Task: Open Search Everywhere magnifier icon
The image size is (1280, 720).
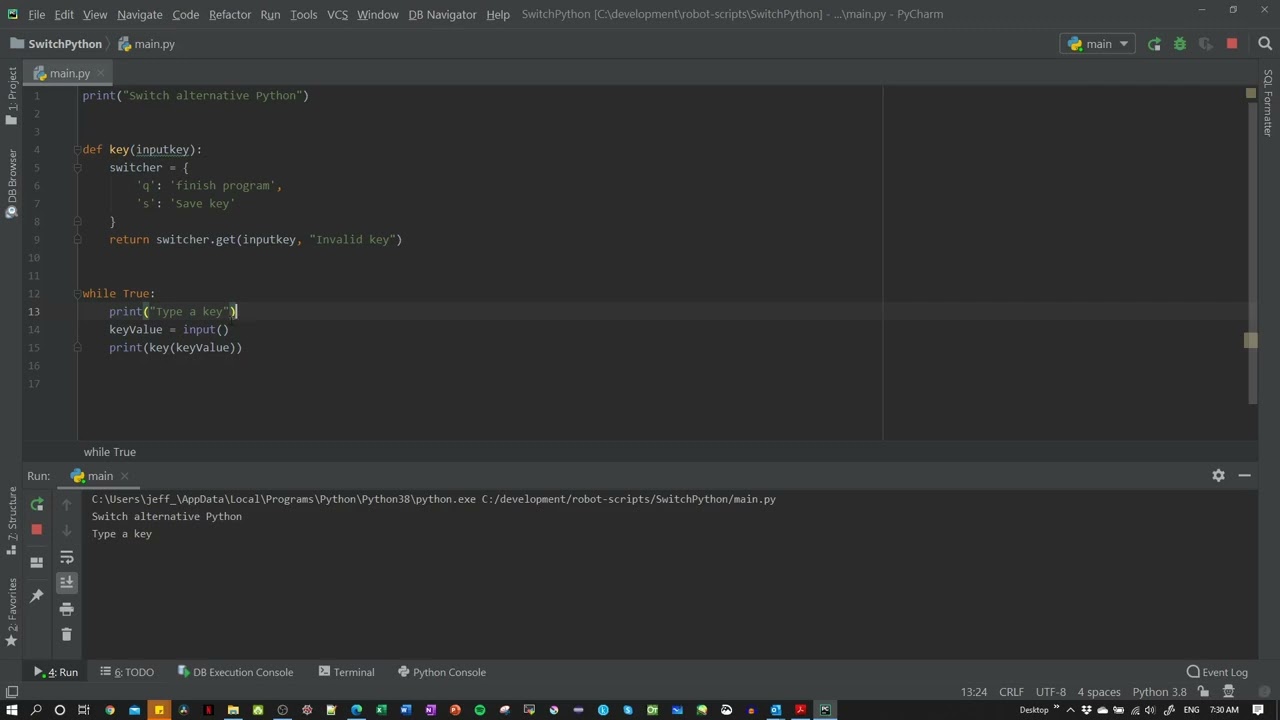Action: pos(1265,44)
